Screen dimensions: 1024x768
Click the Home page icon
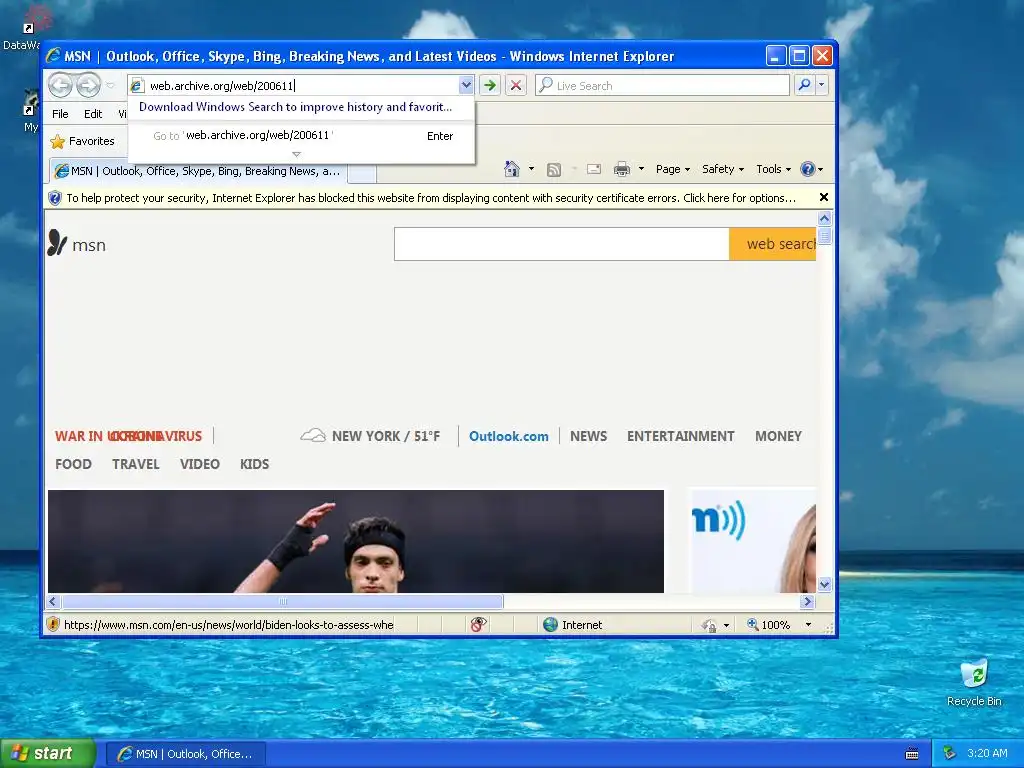[511, 169]
